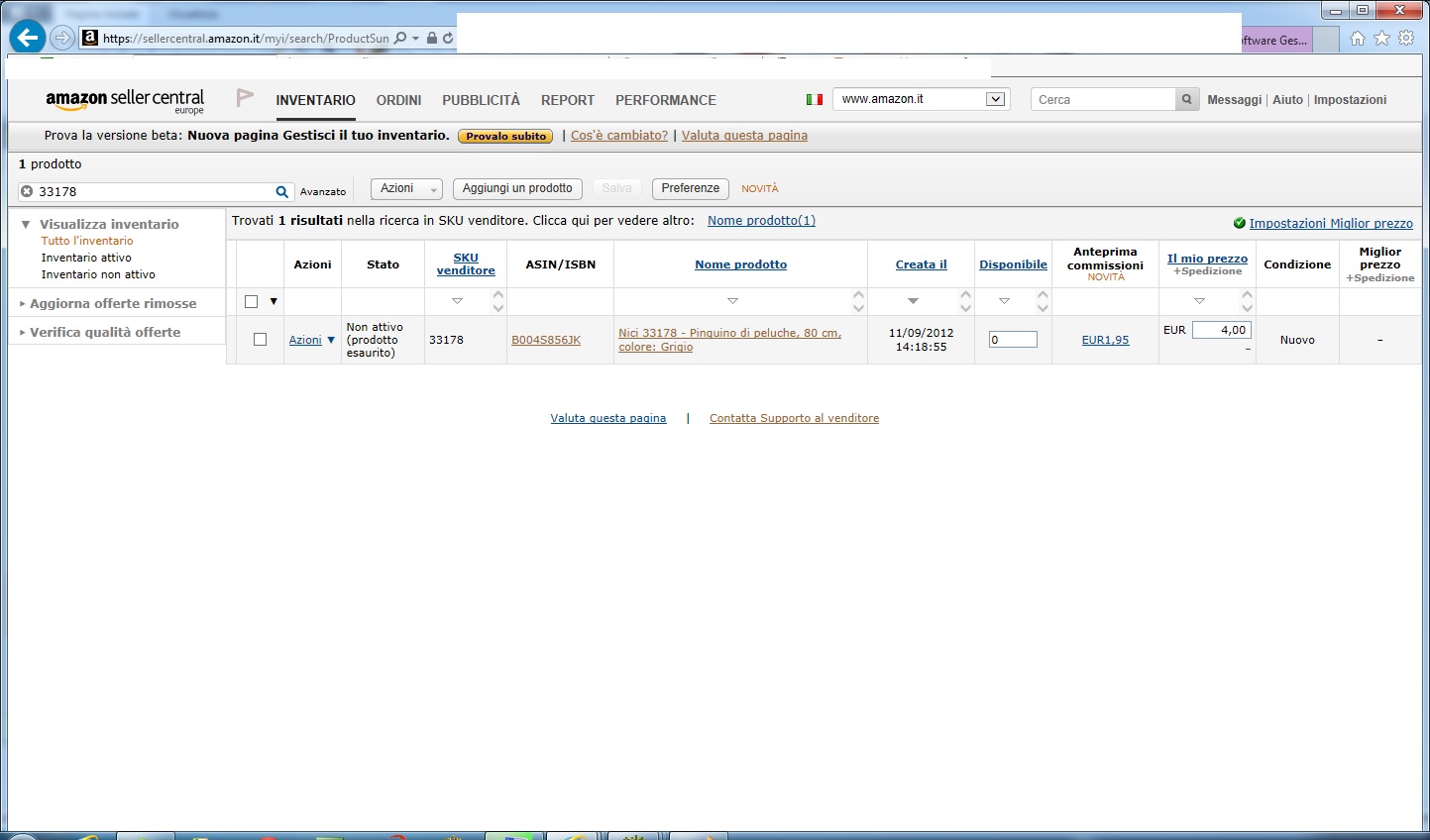The height and width of the screenshot is (840, 1430).
Task: Open the Nici 33178 Pinguino di peluche link
Action: (730, 340)
